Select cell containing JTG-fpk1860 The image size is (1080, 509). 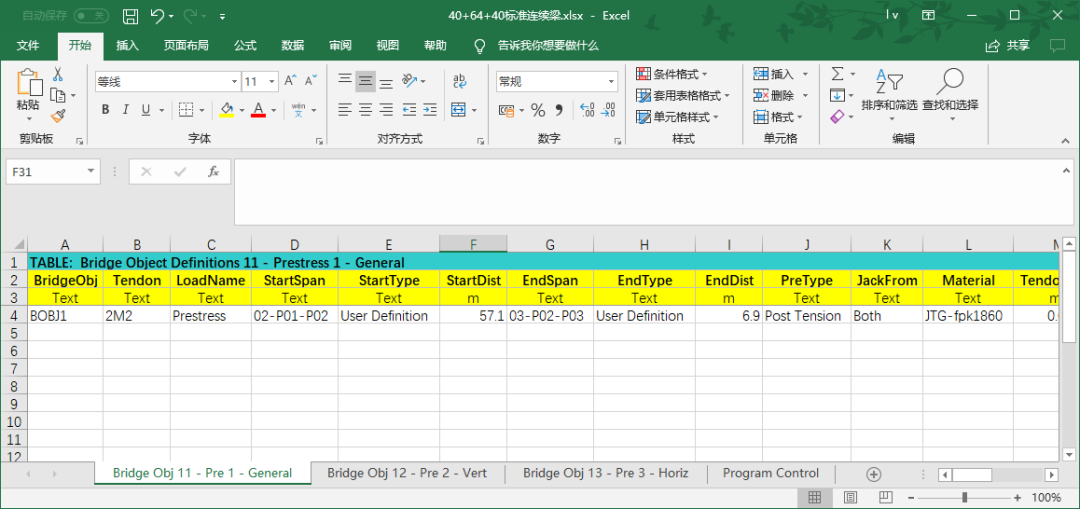click(x=968, y=315)
